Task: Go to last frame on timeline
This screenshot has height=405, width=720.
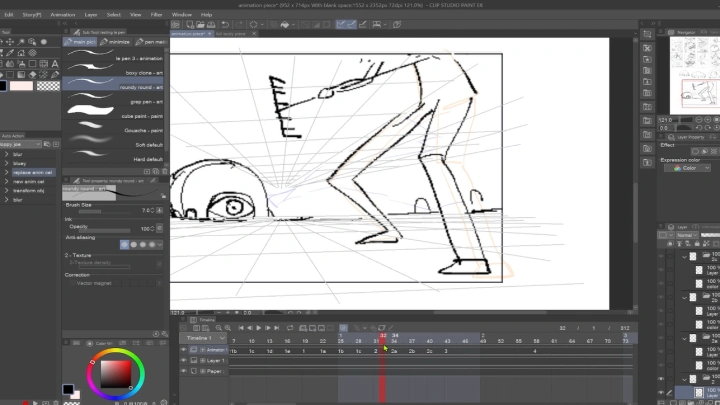Action: click(276, 328)
